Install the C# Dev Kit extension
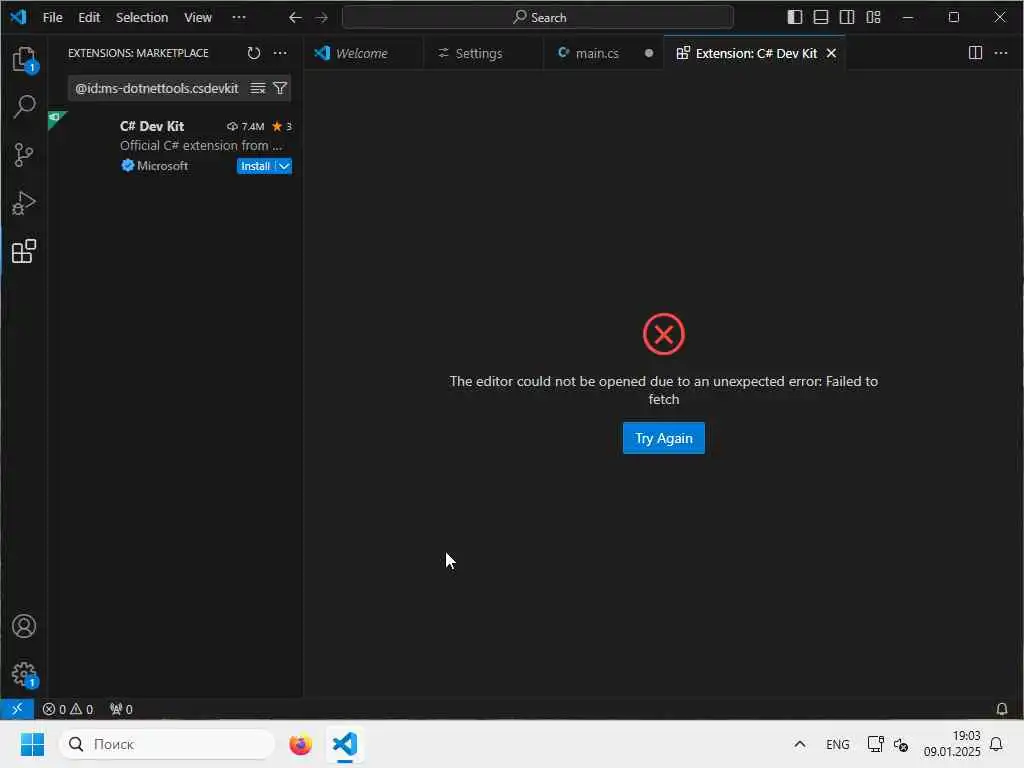1024x768 pixels. (x=255, y=166)
